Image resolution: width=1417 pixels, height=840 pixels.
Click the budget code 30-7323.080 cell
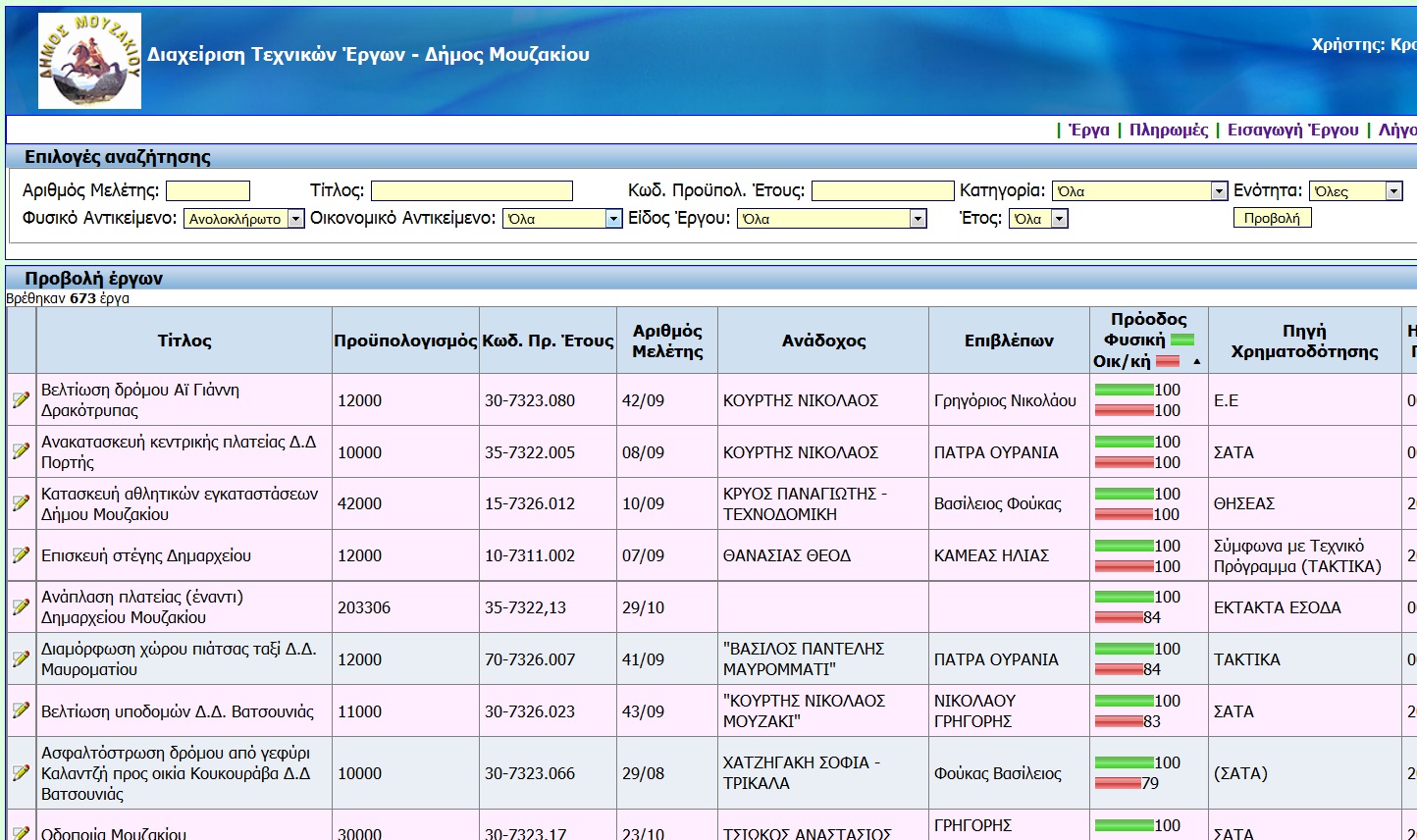[549, 400]
